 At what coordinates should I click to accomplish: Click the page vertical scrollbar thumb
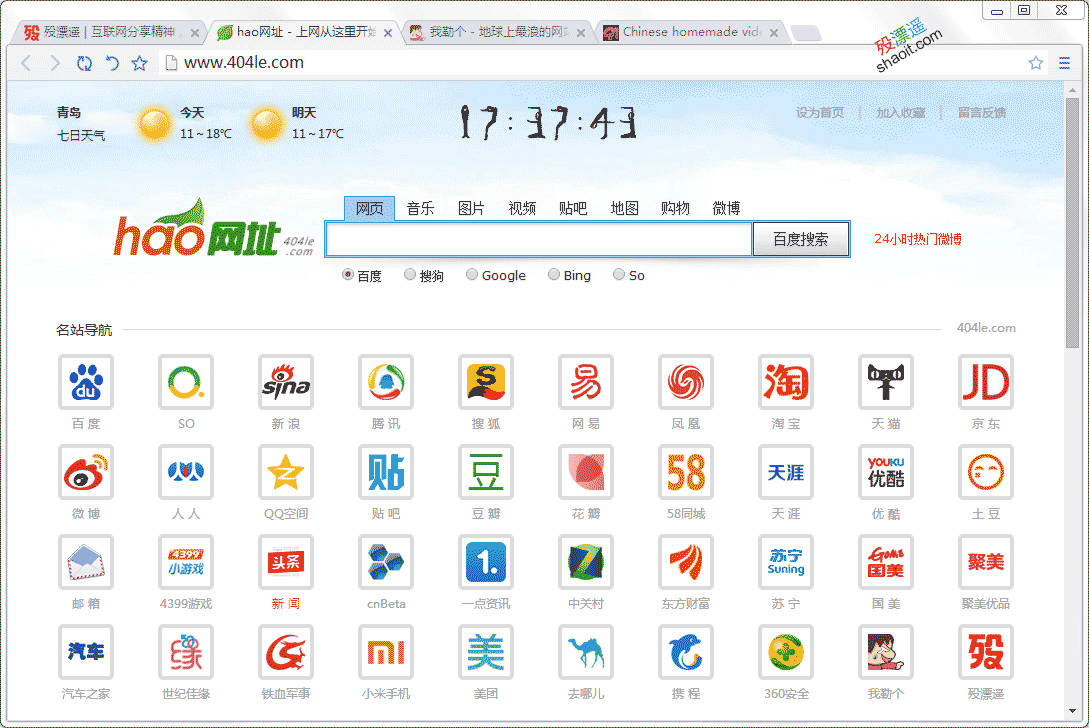pyautogui.click(x=1072, y=222)
